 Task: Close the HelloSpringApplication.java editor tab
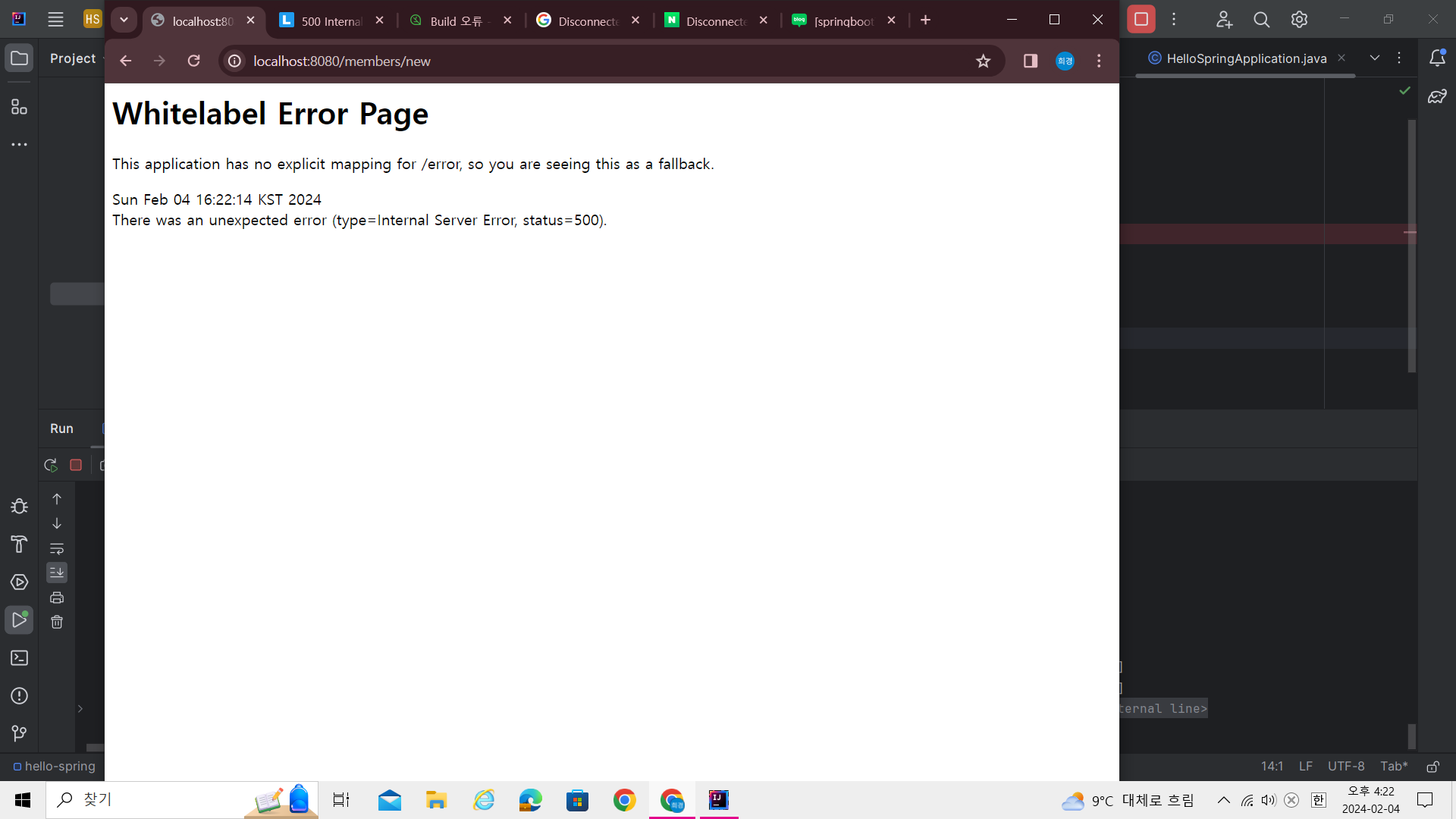pyautogui.click(x=1341, y=58)
